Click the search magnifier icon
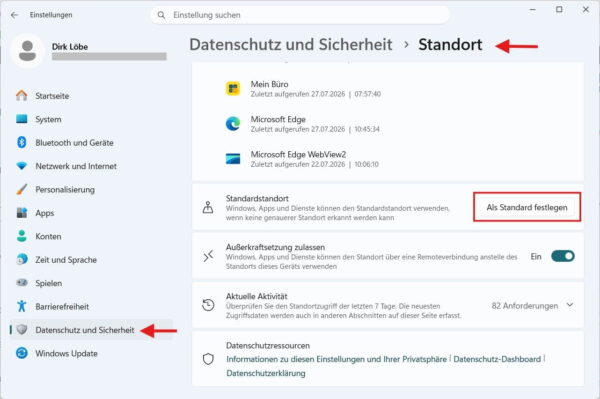This screenshot has height=399, width=600. [x=161, y=15]
